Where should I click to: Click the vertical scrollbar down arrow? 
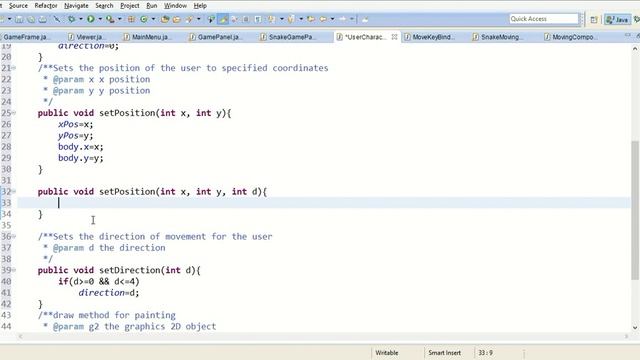coord(635,327)
